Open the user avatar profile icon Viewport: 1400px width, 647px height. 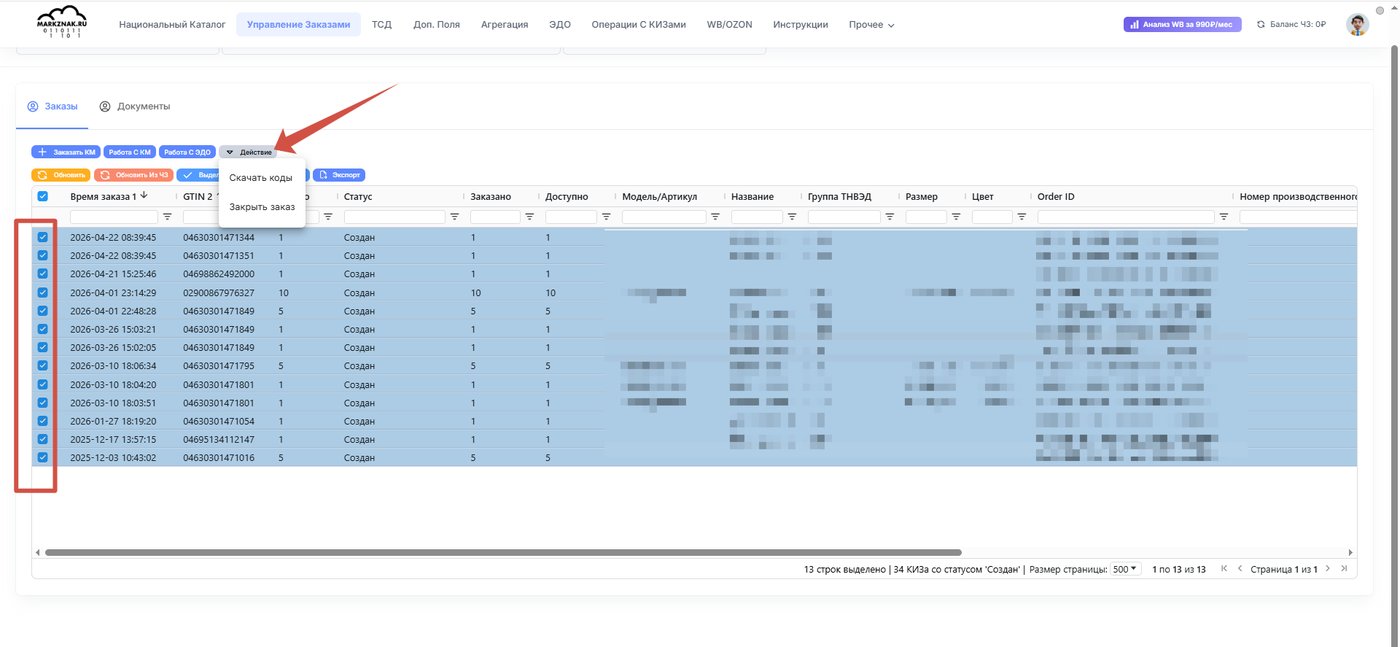(1357, 25)
